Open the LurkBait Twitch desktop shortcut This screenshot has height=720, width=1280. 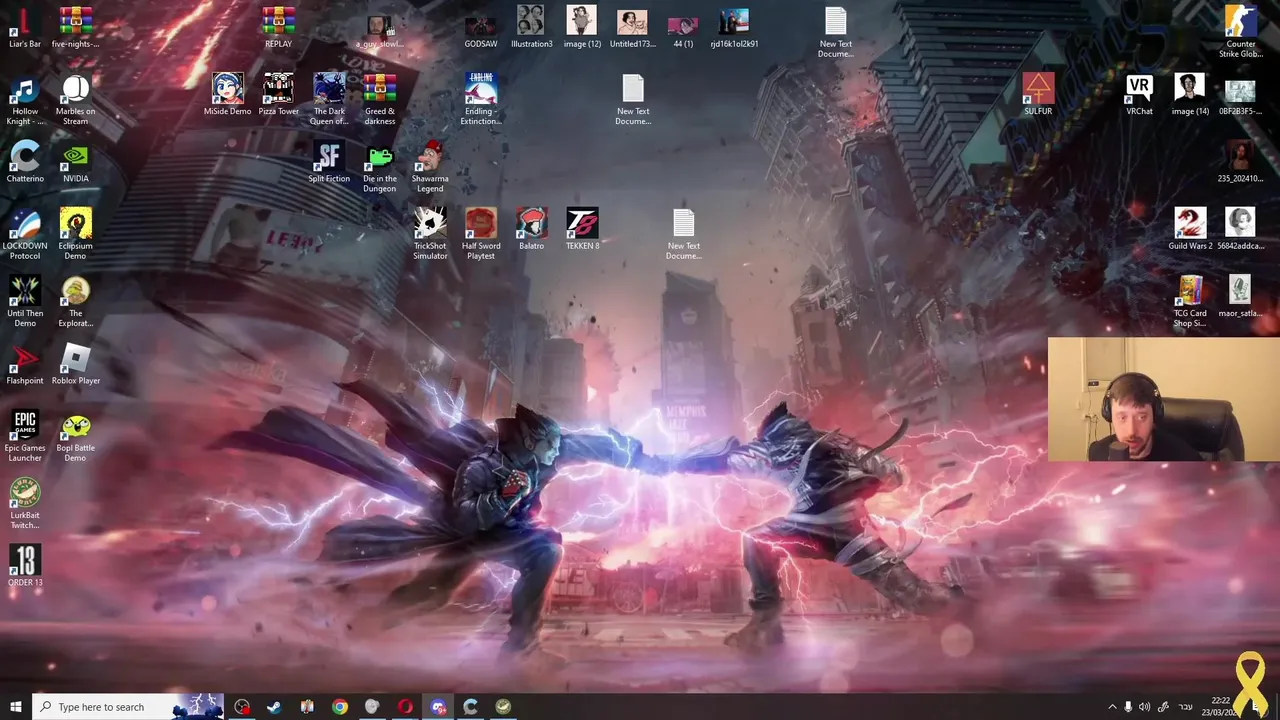(25, 502)
